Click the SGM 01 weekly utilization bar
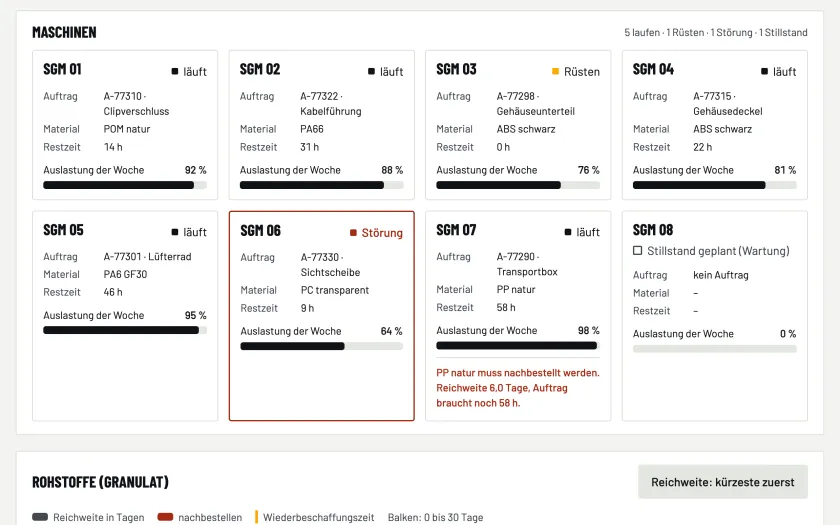The height and width of the screenshot is (525, 840). (x=125, y=185)
